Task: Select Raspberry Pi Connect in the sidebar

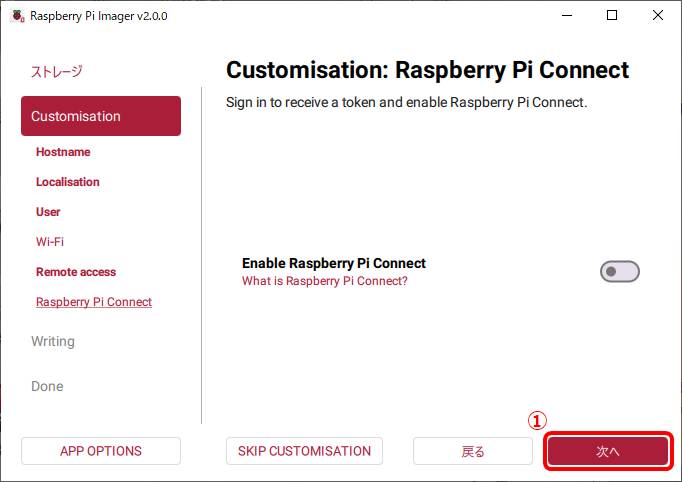Action: coord(94,302)
